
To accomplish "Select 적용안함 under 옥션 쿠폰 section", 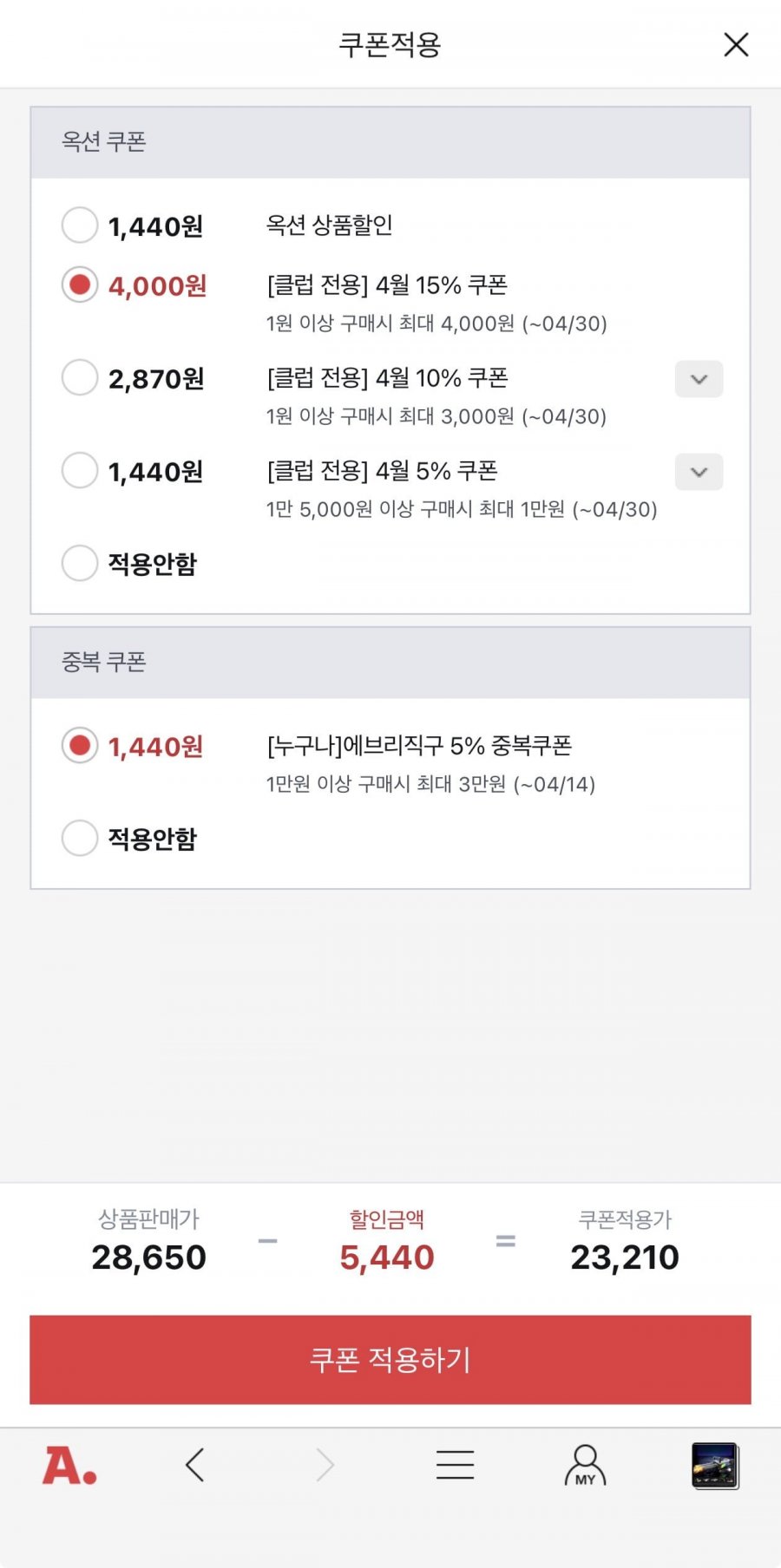I will point(80,564).
